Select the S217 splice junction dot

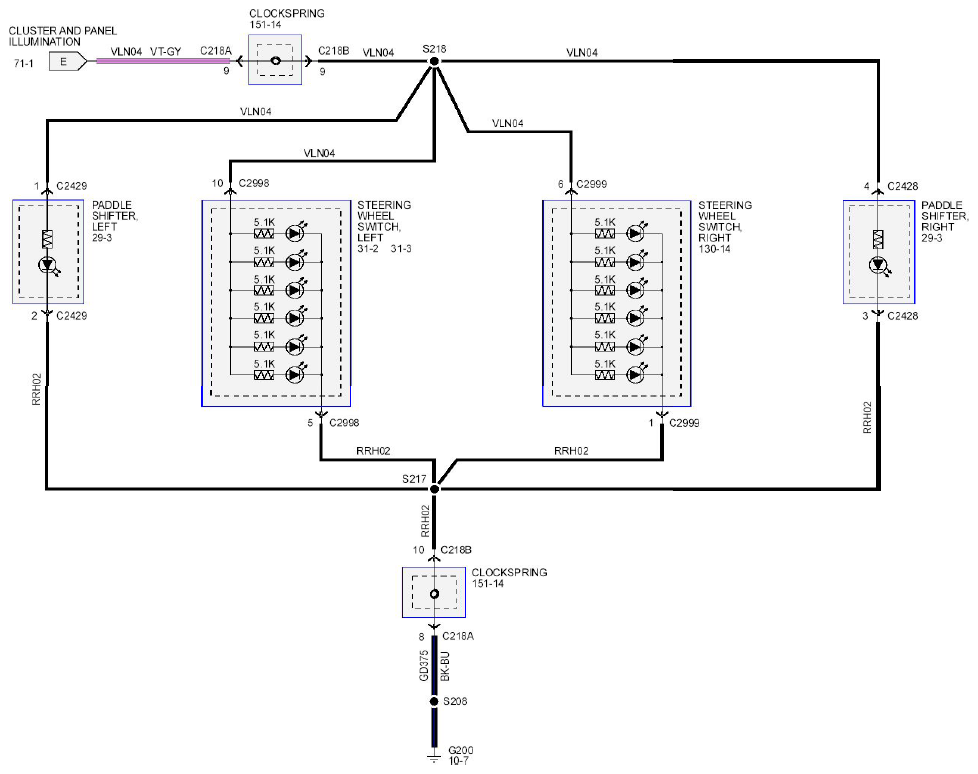point(435,489)
